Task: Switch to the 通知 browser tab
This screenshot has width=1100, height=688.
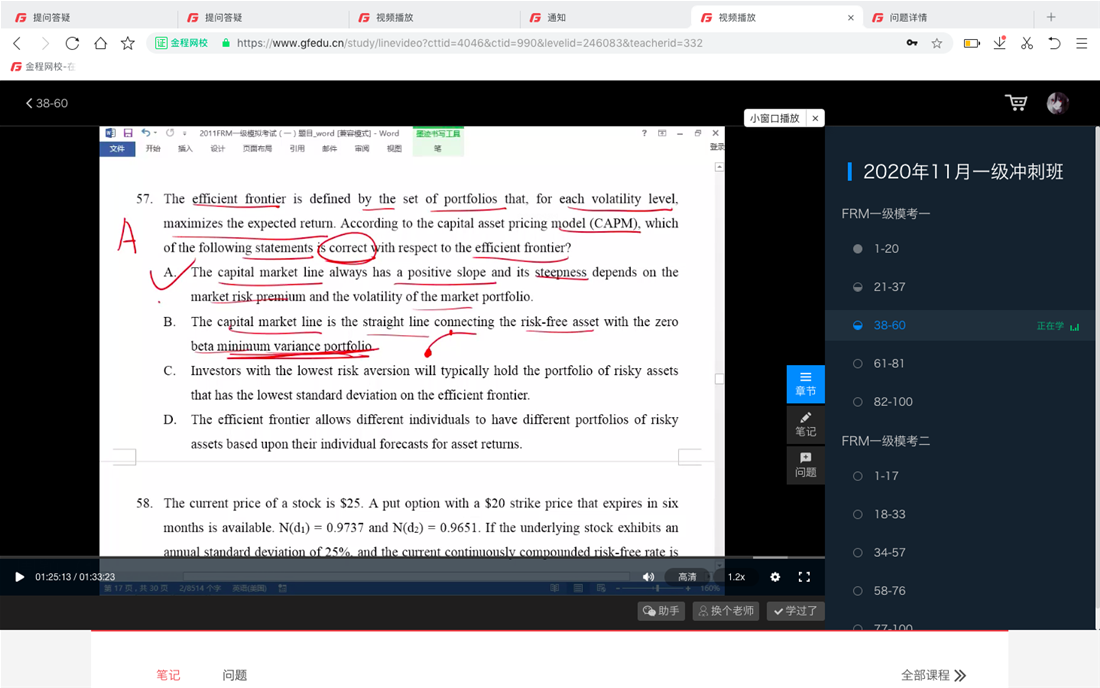Action: point(603,18)
